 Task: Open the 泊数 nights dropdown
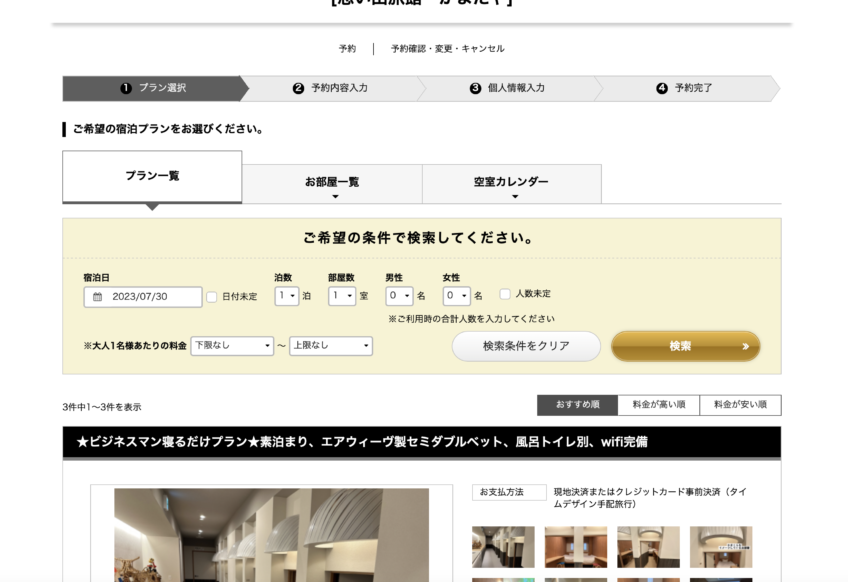click(x=287, y=296)
